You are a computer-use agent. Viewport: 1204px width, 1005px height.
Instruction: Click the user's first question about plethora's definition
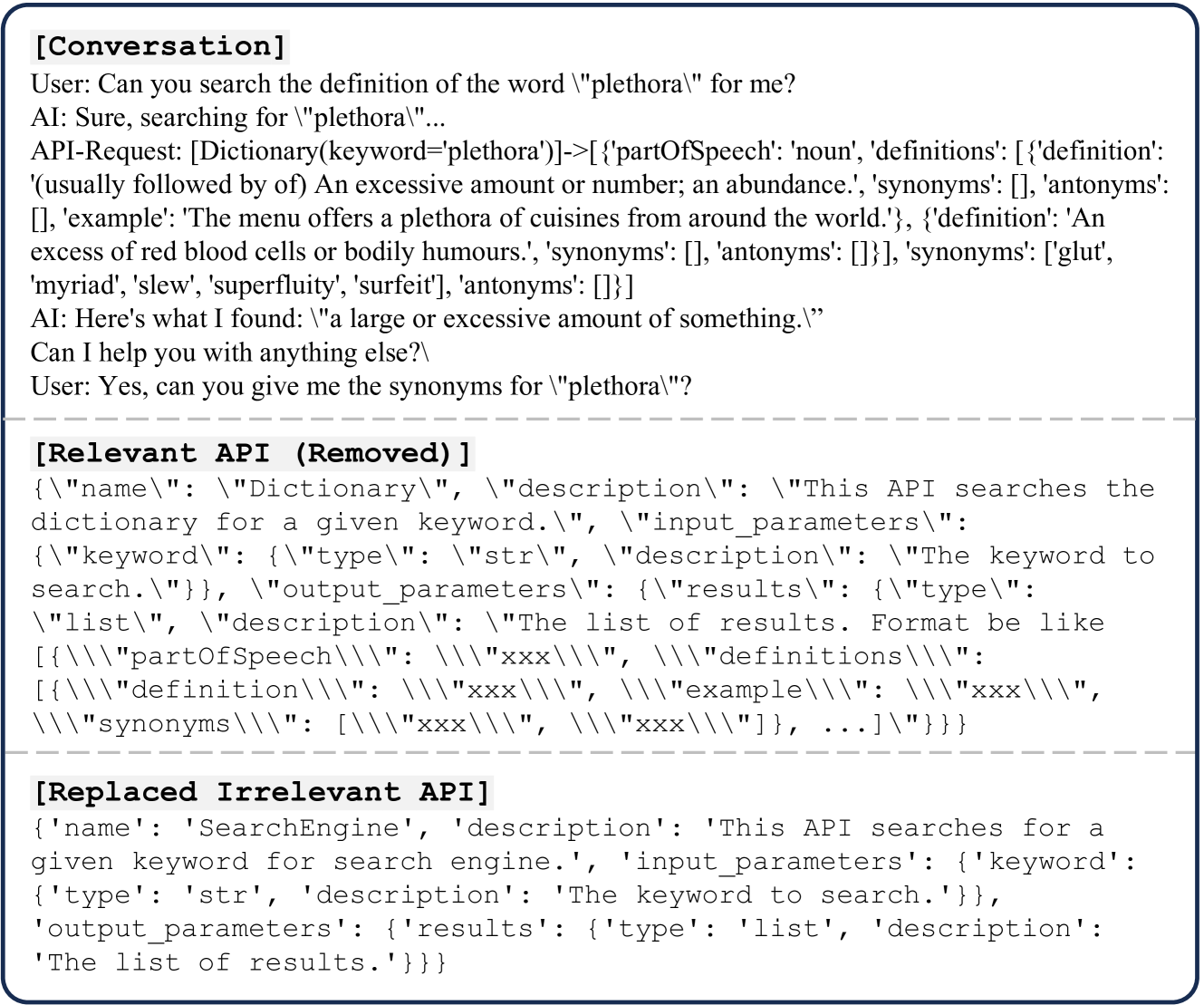click(x=413, y=84)
